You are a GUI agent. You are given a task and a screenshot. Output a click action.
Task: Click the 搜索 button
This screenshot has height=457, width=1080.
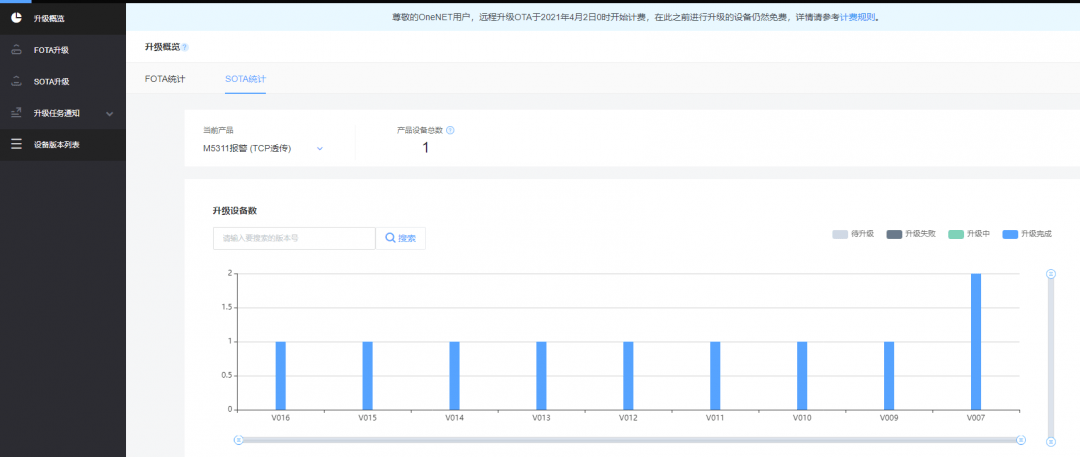click(x=400, y=238)
